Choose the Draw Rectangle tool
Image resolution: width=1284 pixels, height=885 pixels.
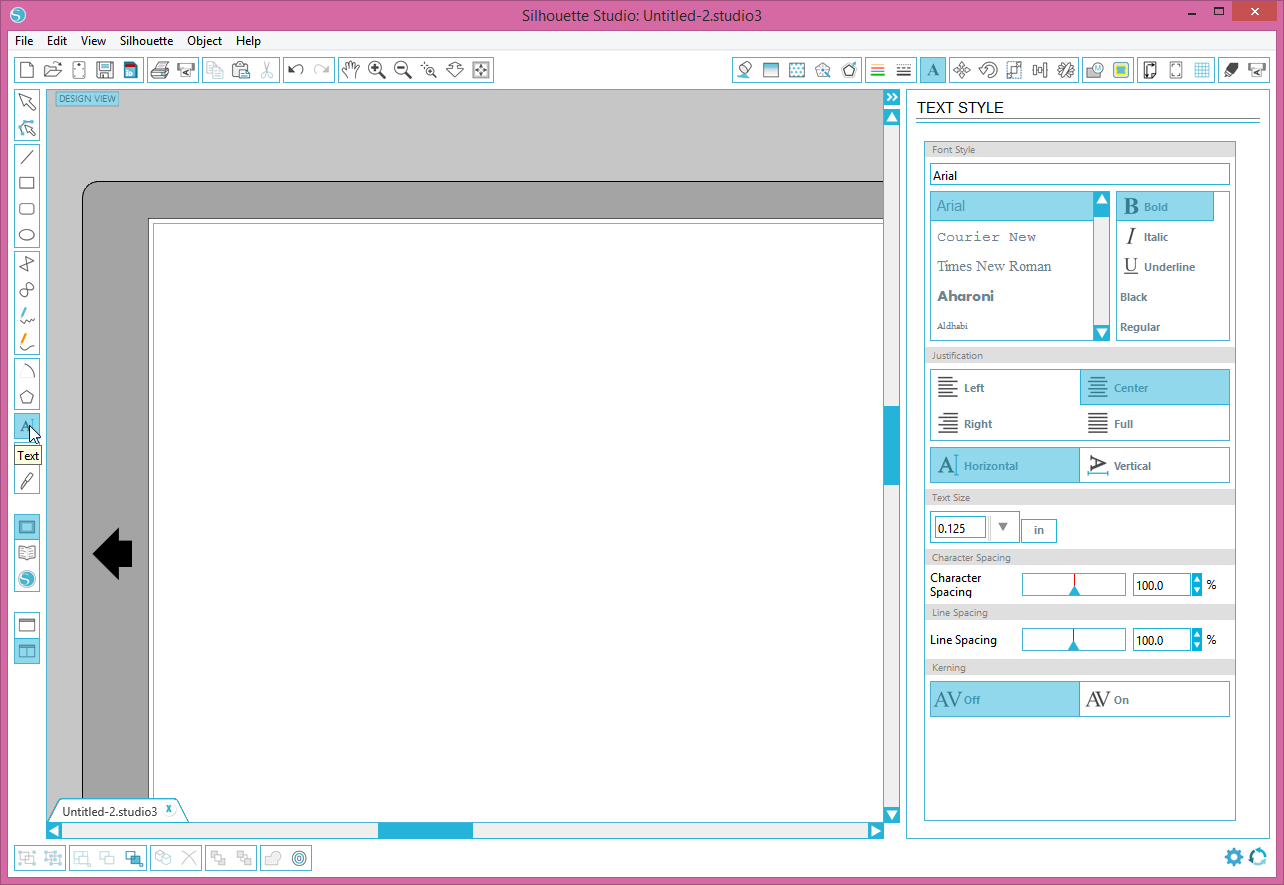click(x=27, y=183)
